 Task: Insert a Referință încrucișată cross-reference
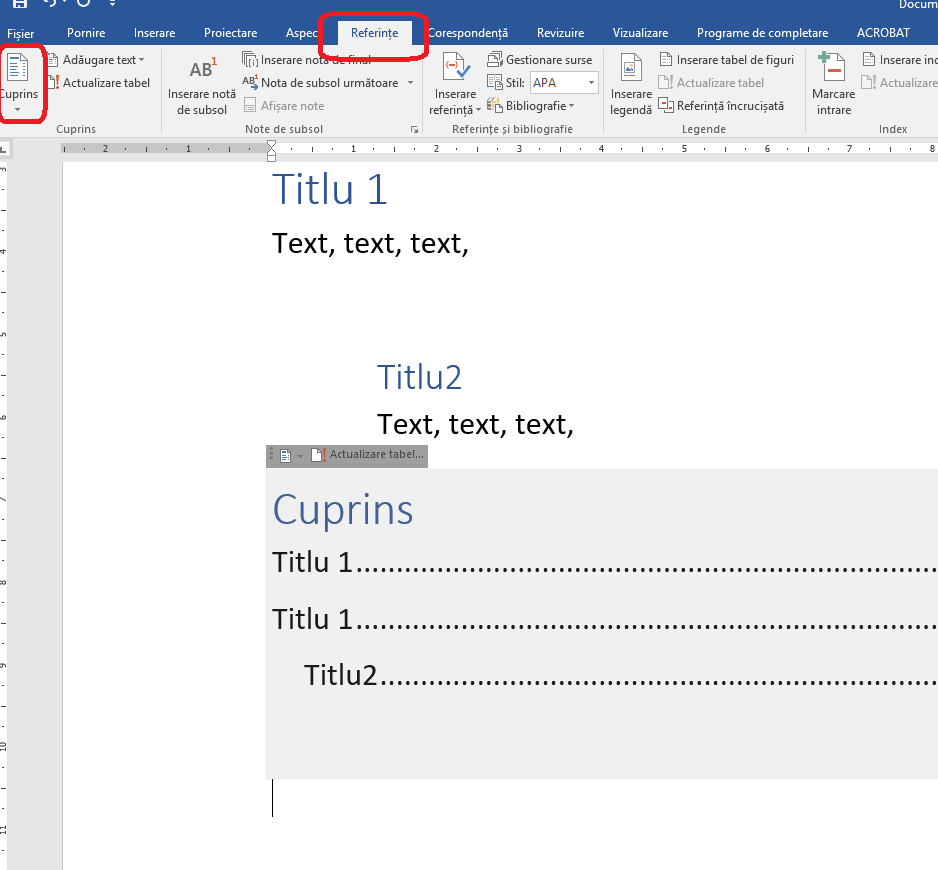pyautogui.click(x=721, y=105)
